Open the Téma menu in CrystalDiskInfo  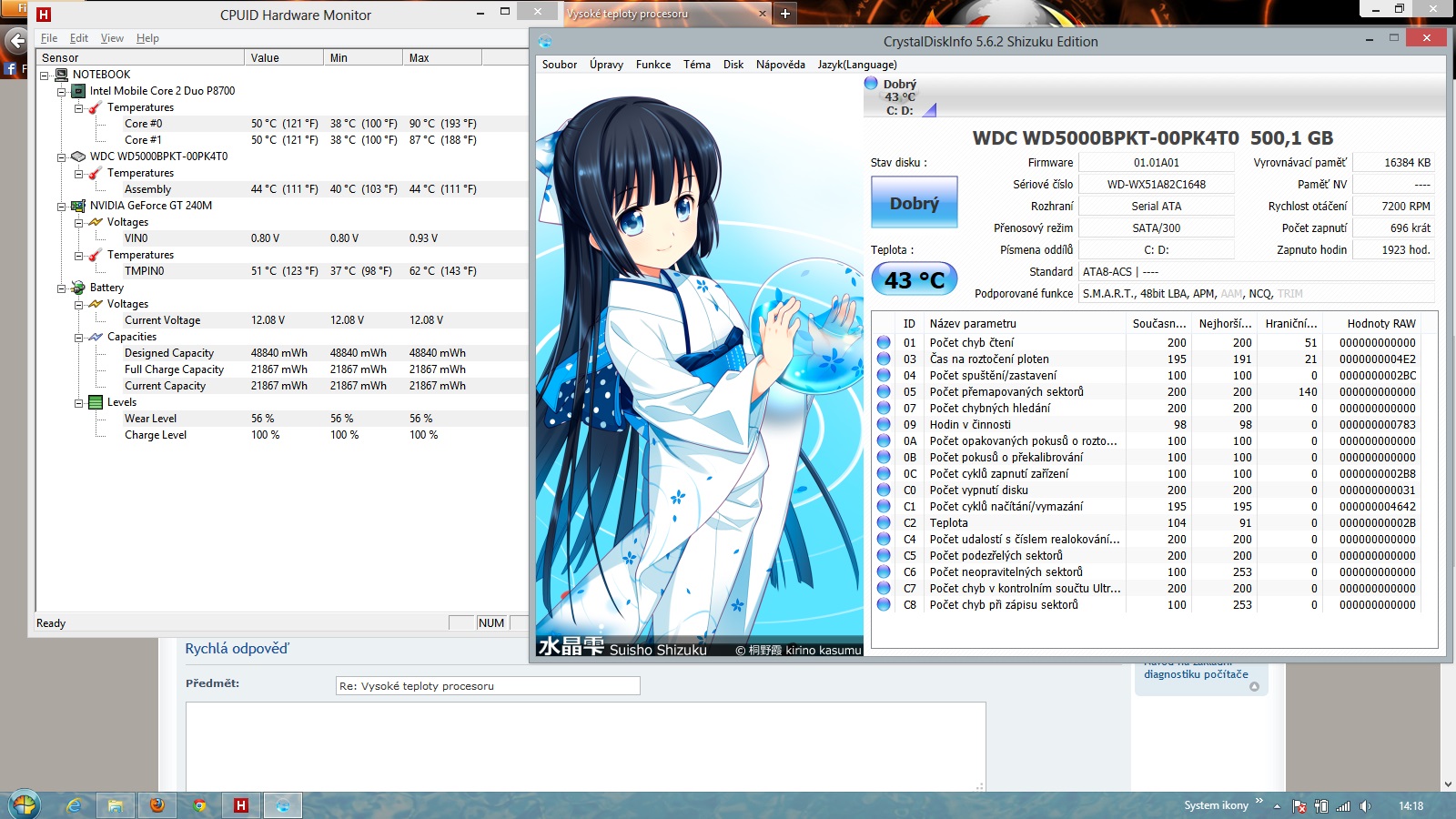point(697,65)
